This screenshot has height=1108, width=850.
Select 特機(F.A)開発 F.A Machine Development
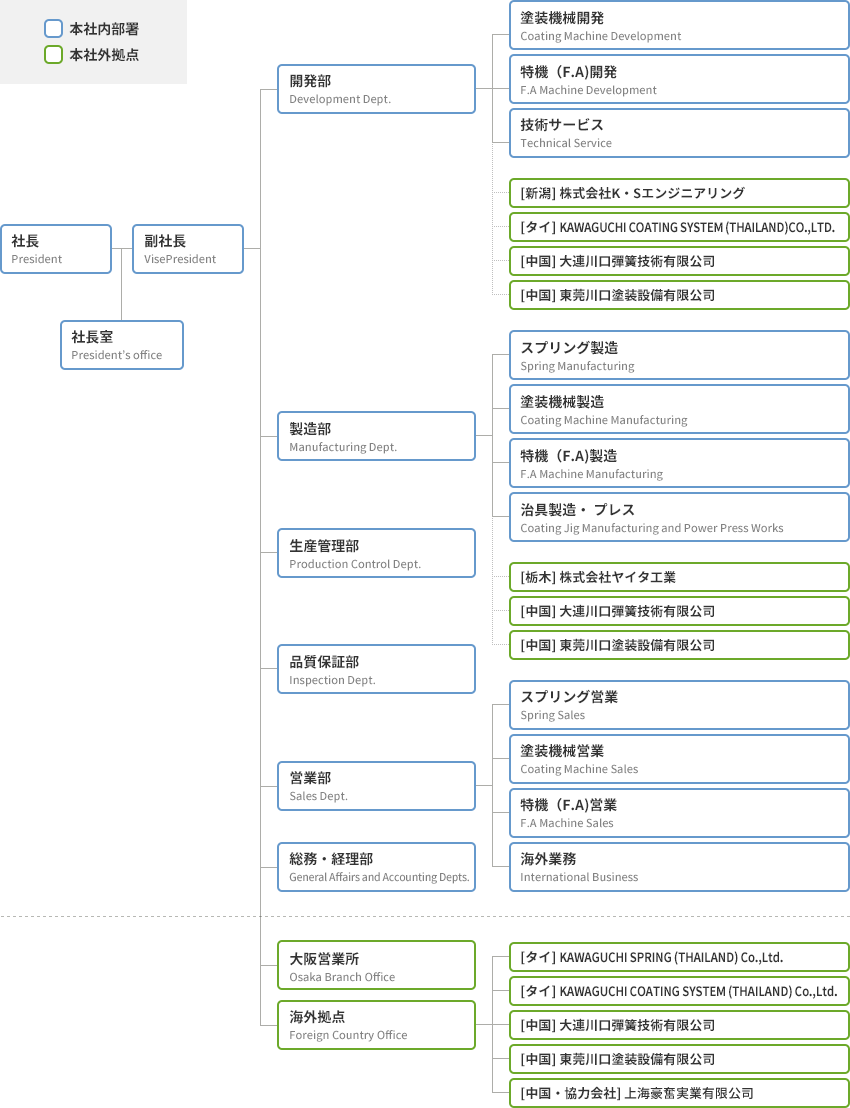[679, 79]
